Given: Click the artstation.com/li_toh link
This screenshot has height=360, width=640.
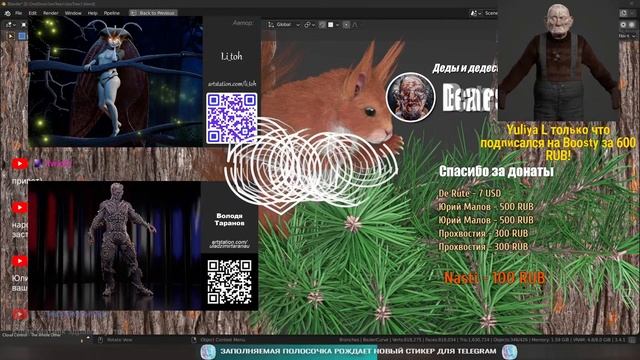Looking at the screenshot, I should [232, 84].
